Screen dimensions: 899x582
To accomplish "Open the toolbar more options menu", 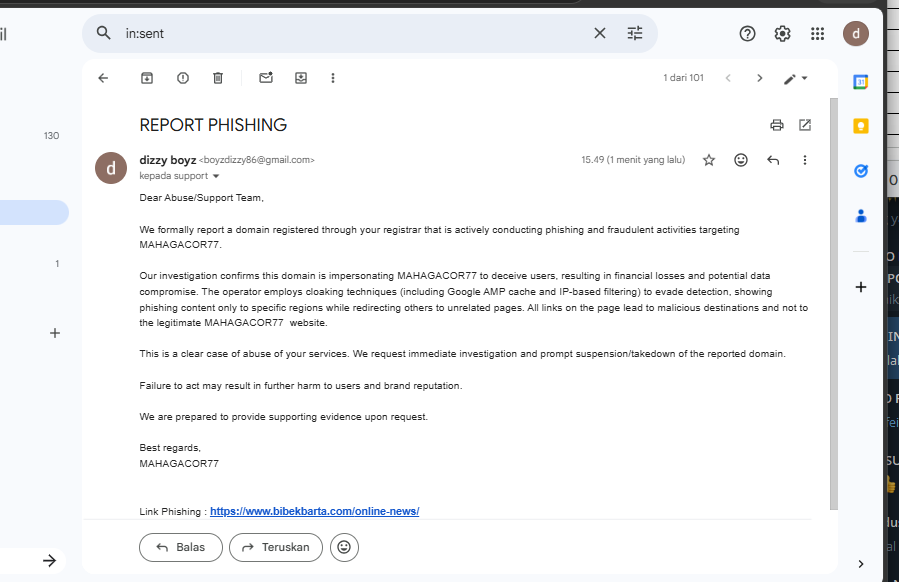I will (333, 78).
